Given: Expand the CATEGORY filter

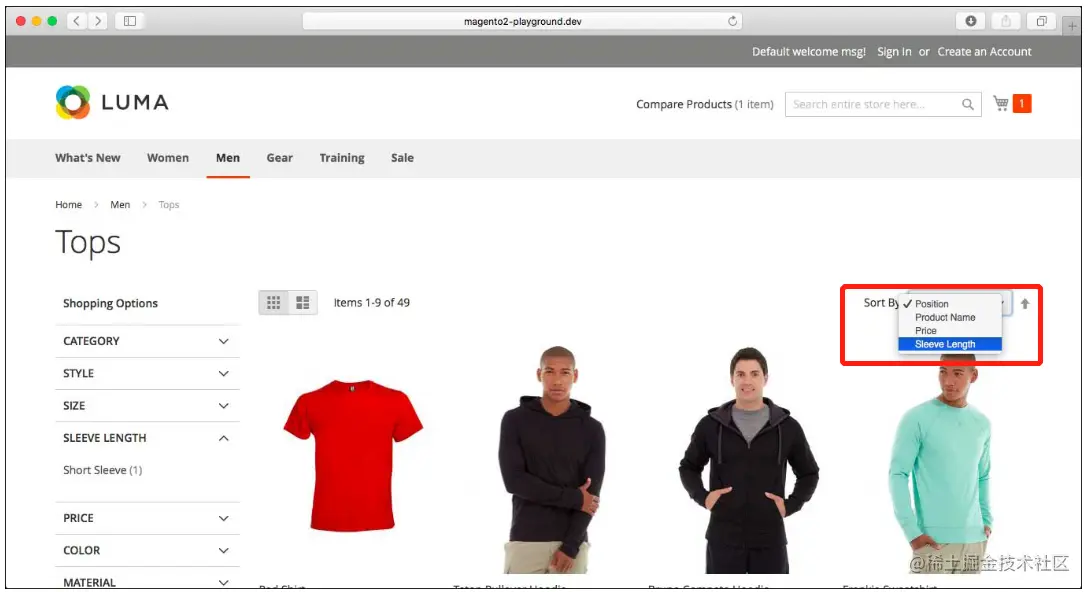Looking at the screenshot, I should 147,341.
